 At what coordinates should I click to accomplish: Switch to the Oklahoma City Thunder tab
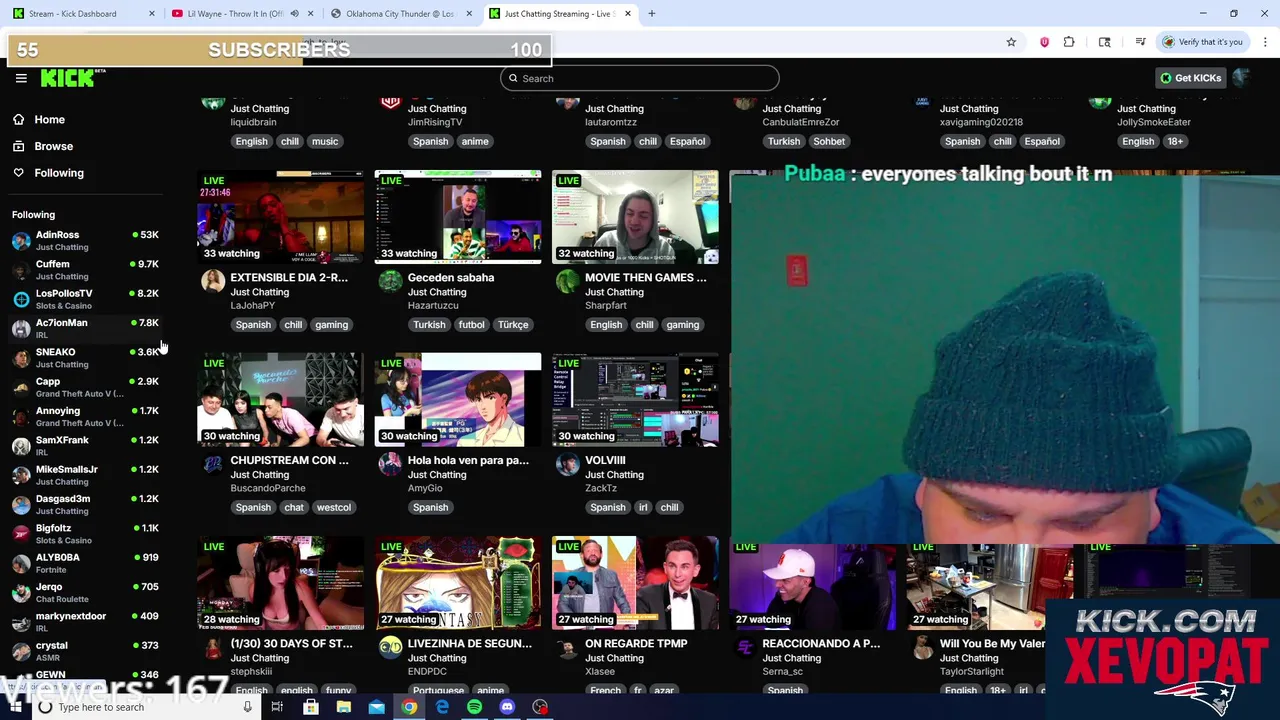click(400, 14)
